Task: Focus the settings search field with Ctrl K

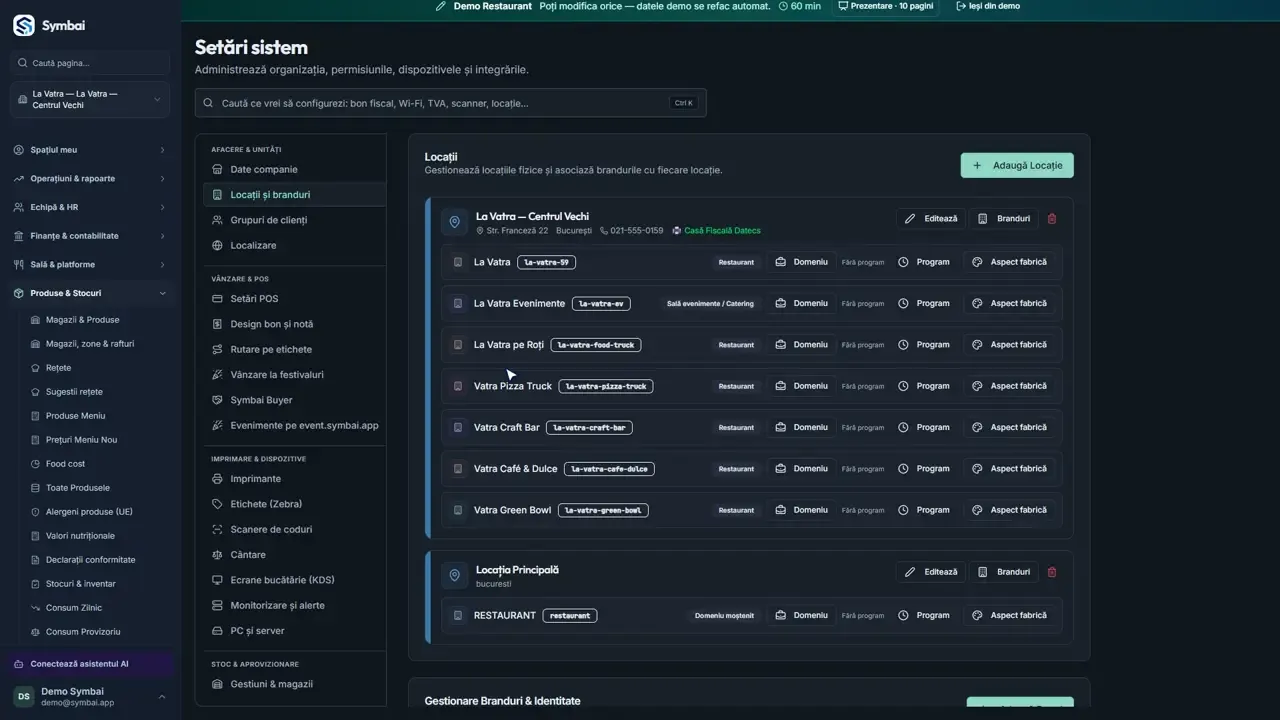Action: click(x=450, y=103)
